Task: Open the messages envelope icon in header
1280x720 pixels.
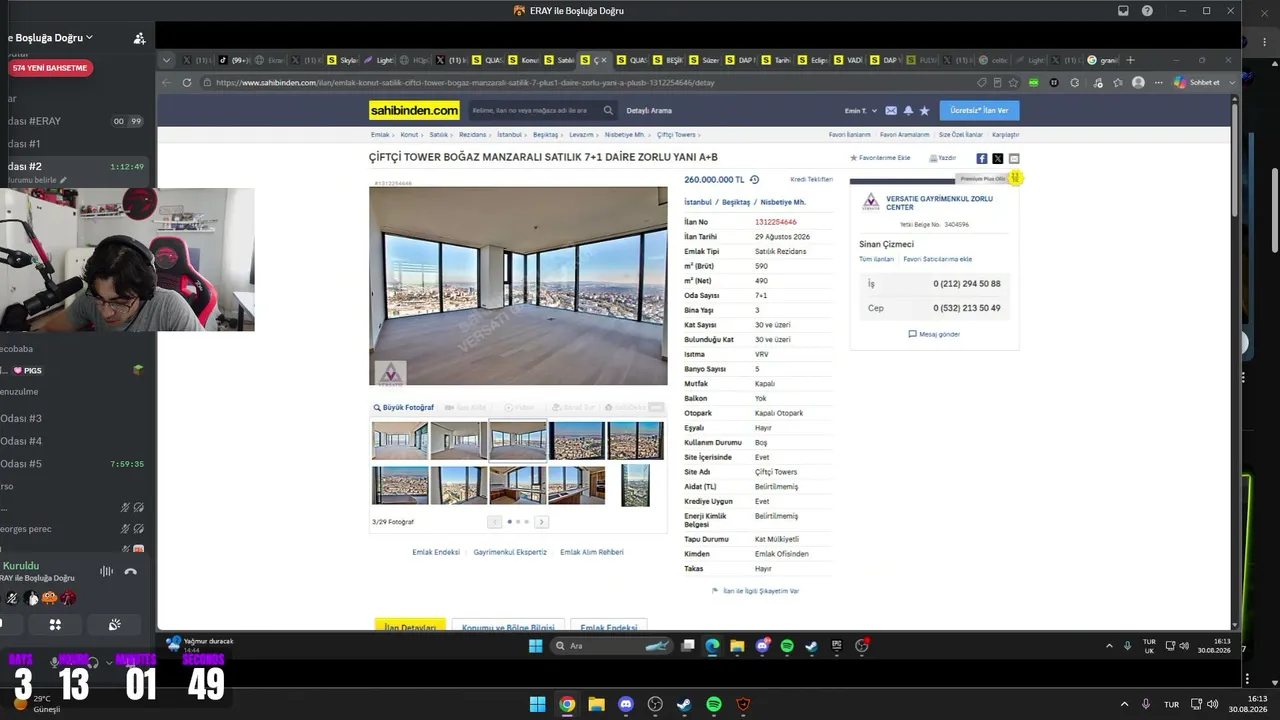Action: click(891, 110)
